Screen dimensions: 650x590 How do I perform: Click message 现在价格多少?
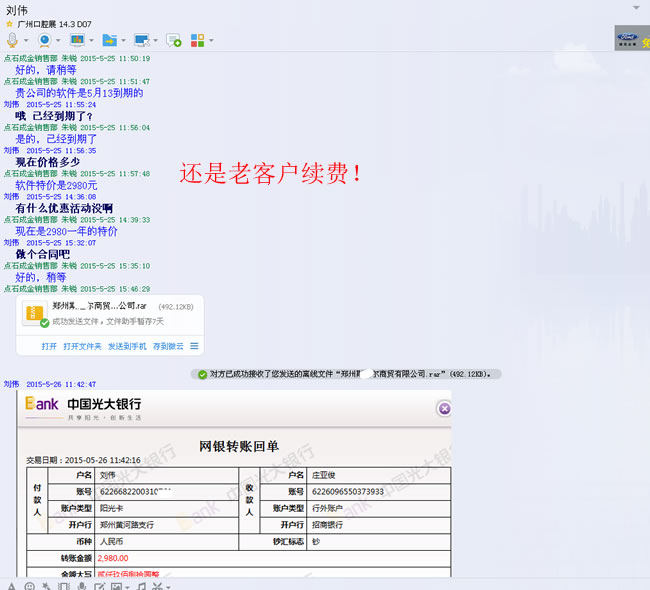48,162
